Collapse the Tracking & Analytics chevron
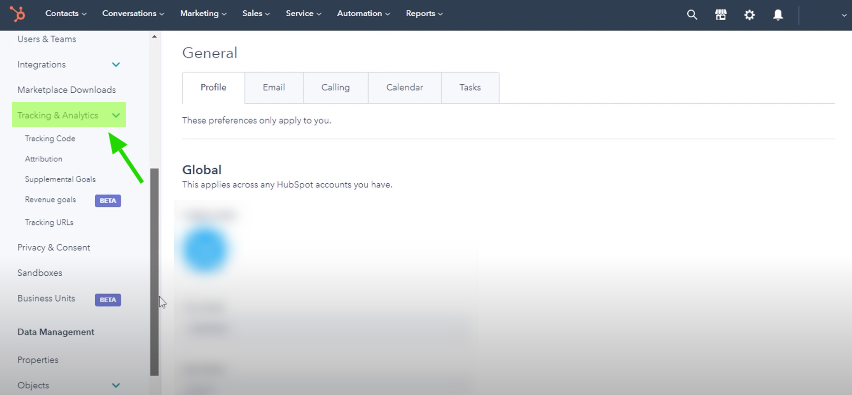Screen dimensions: 852x395 pos(116,115)
